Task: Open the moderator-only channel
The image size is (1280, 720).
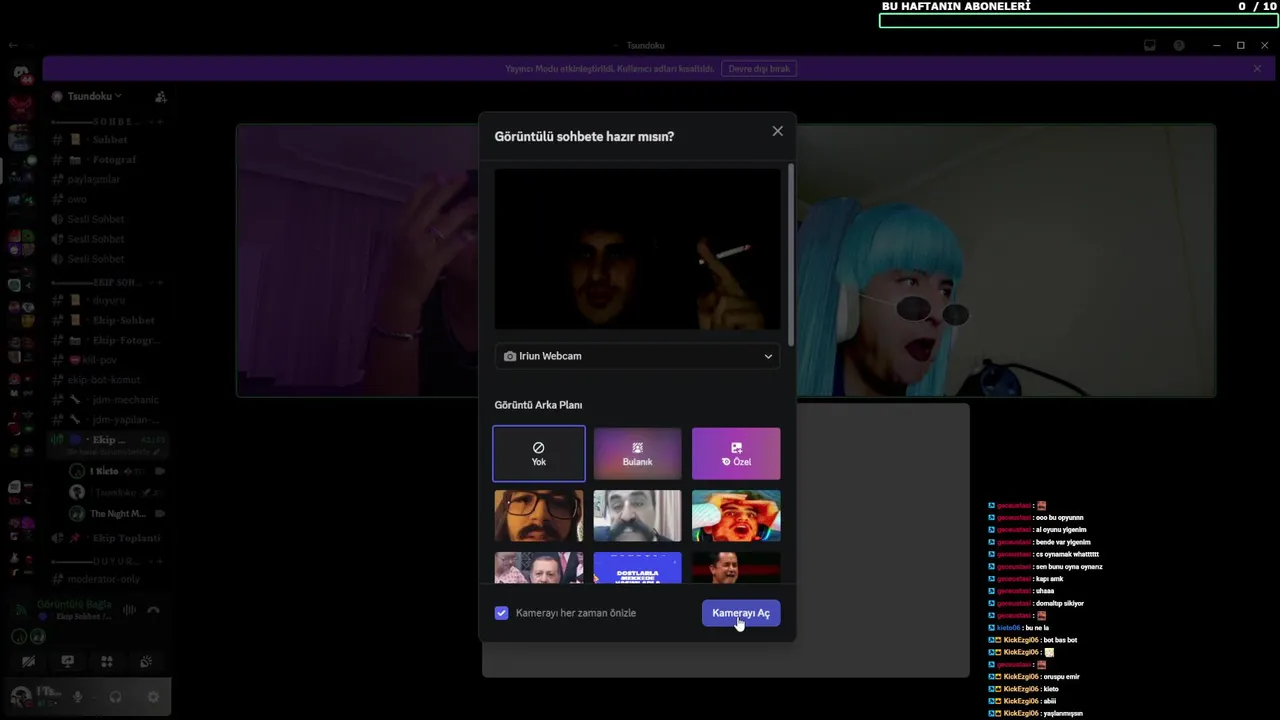Action: pos(109,580)
